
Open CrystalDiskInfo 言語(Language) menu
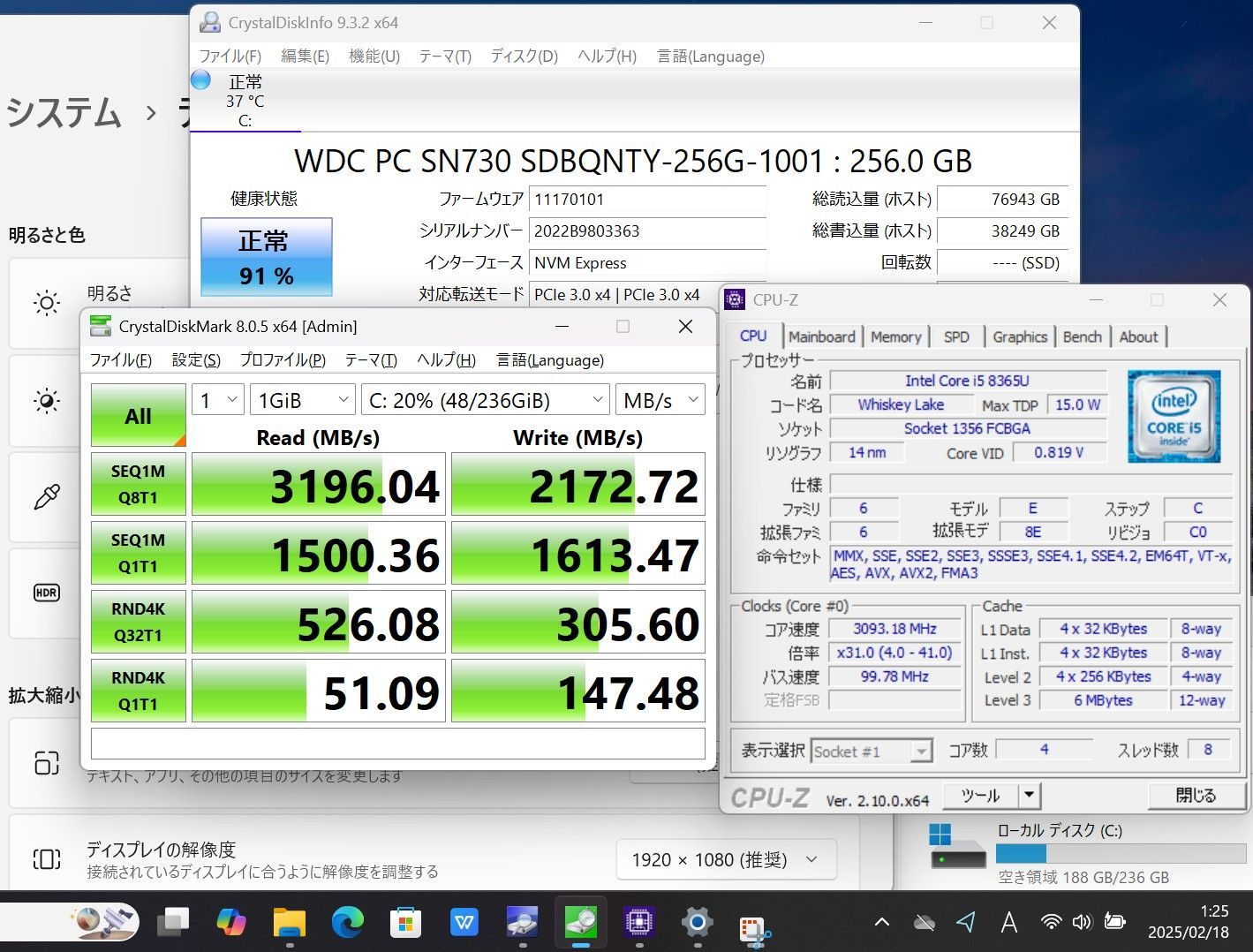[711, 57]
